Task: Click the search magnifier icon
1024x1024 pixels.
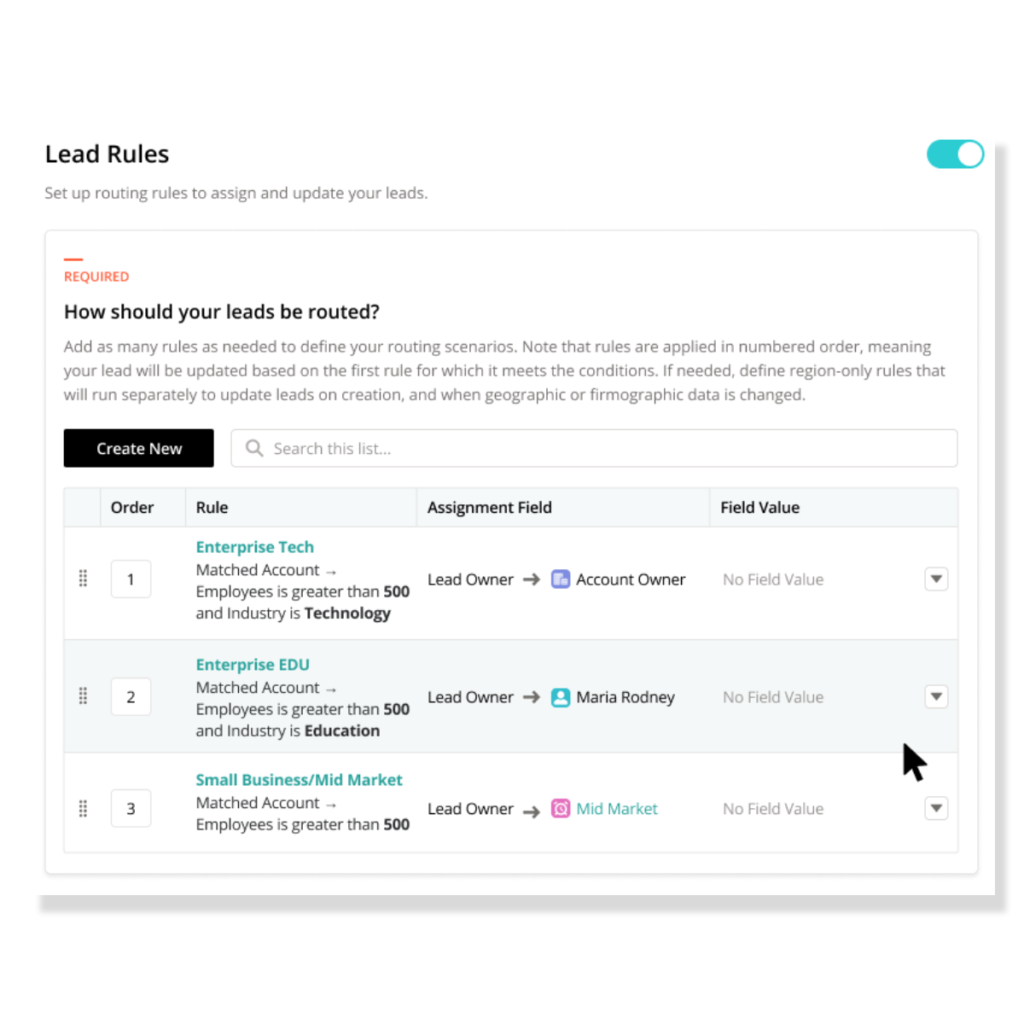Action: (x=254, y=449)
